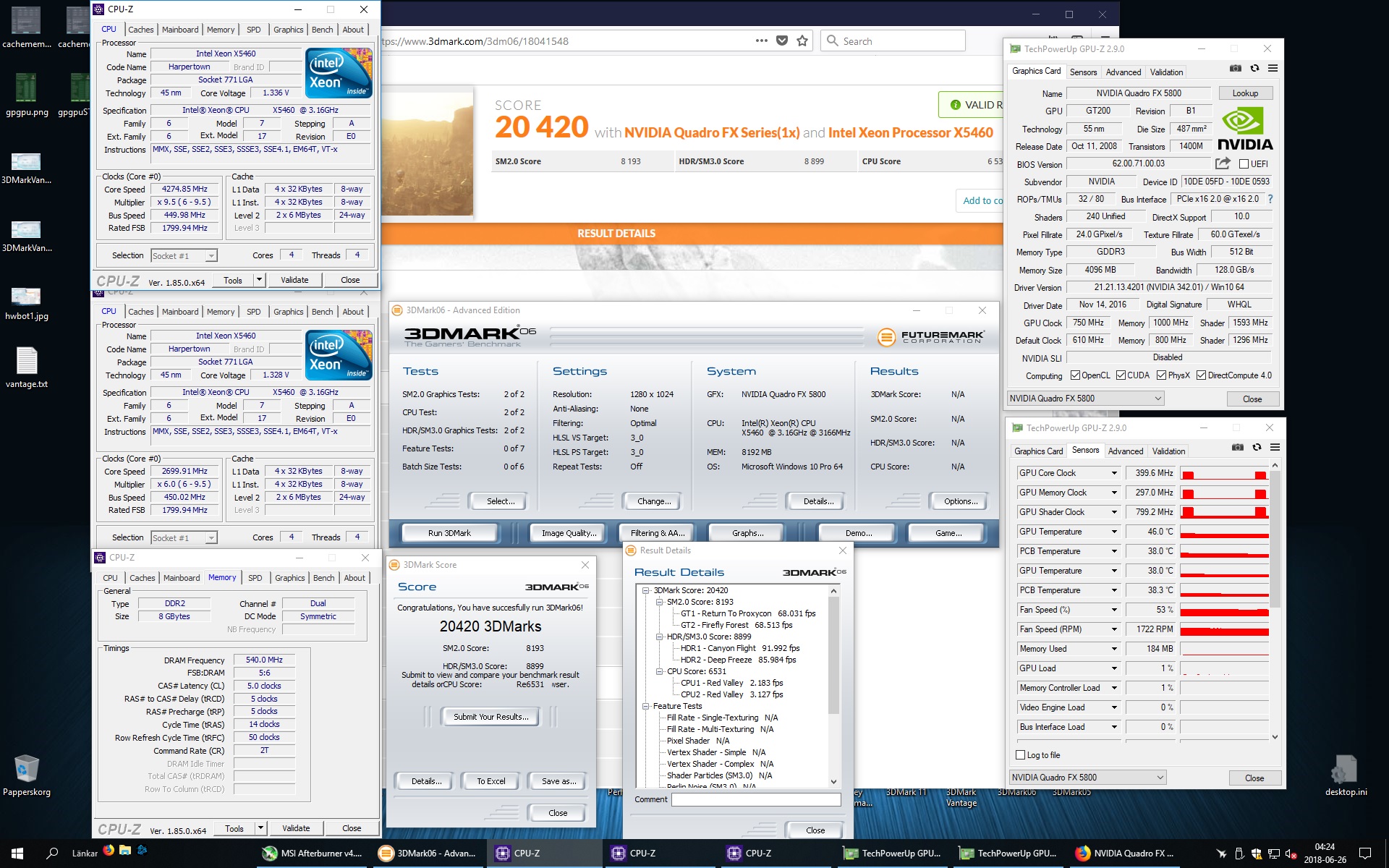Toggle the UEFI checkbox in GPU-Z

(1244, 163)
